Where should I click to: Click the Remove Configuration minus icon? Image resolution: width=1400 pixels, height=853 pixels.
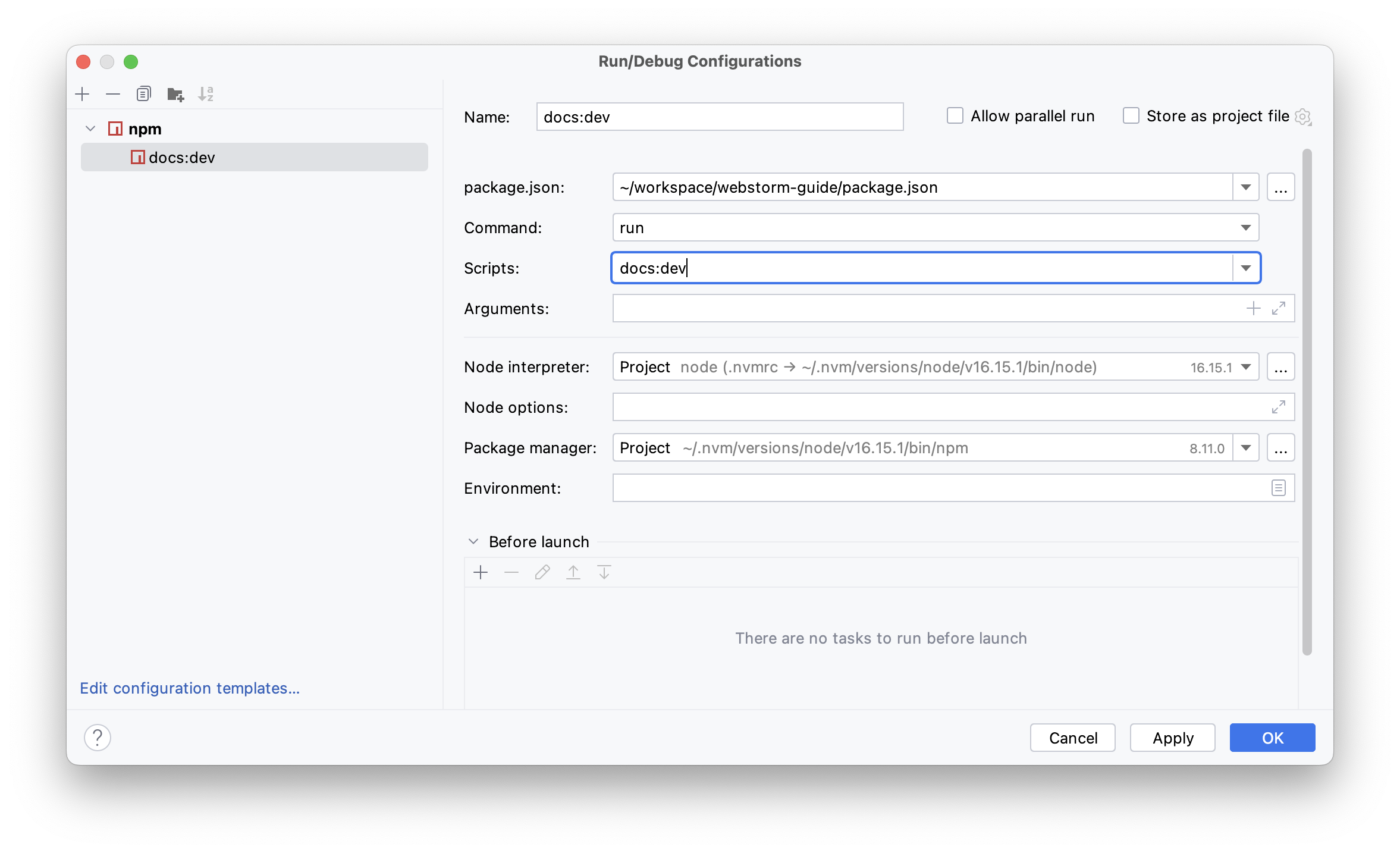[113, 94]
